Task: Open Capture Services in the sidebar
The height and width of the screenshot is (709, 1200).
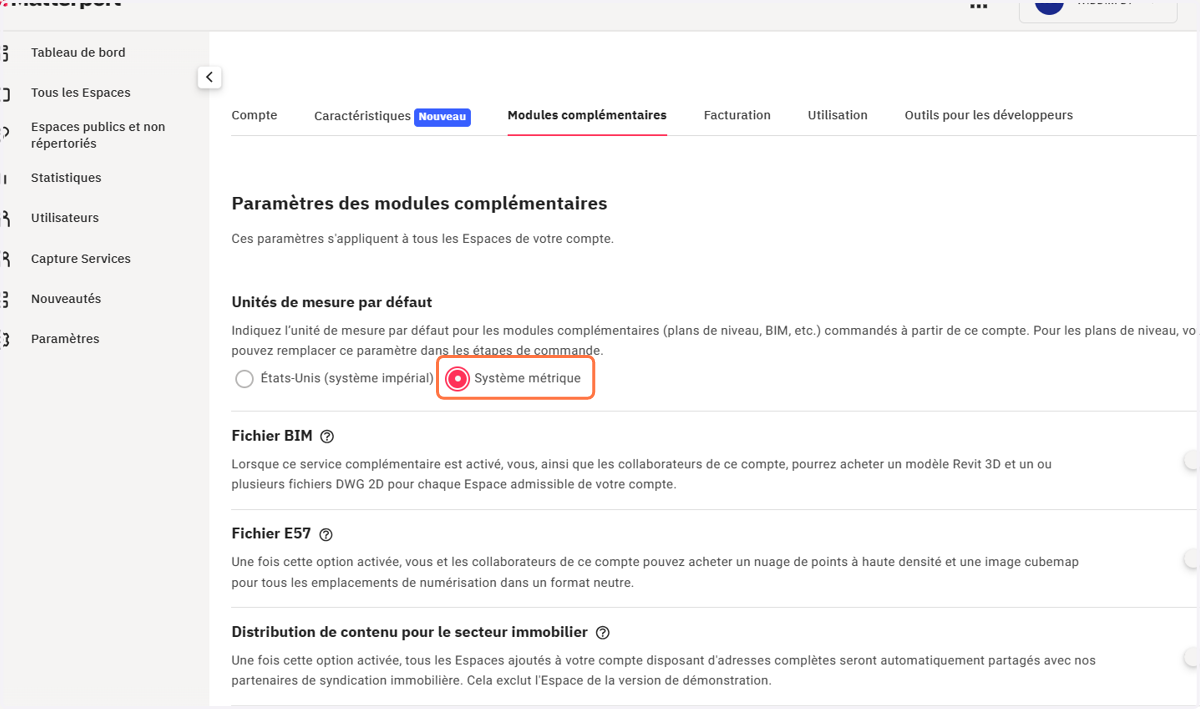Action: tap(81, 258)
